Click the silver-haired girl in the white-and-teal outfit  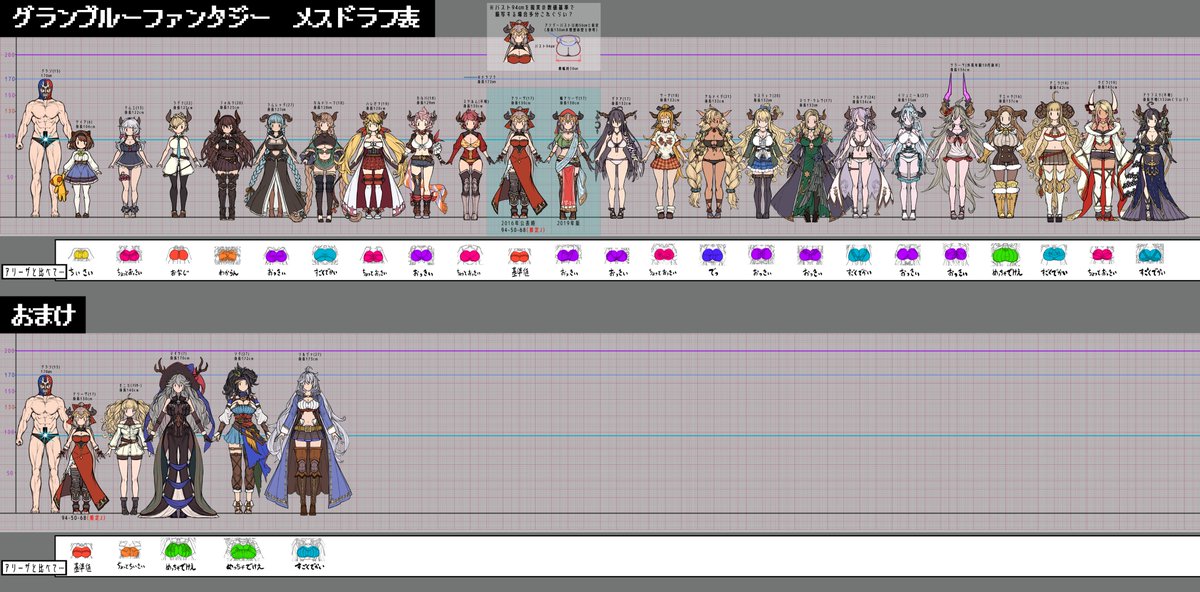pyautogui.click(x=909, y=163)
